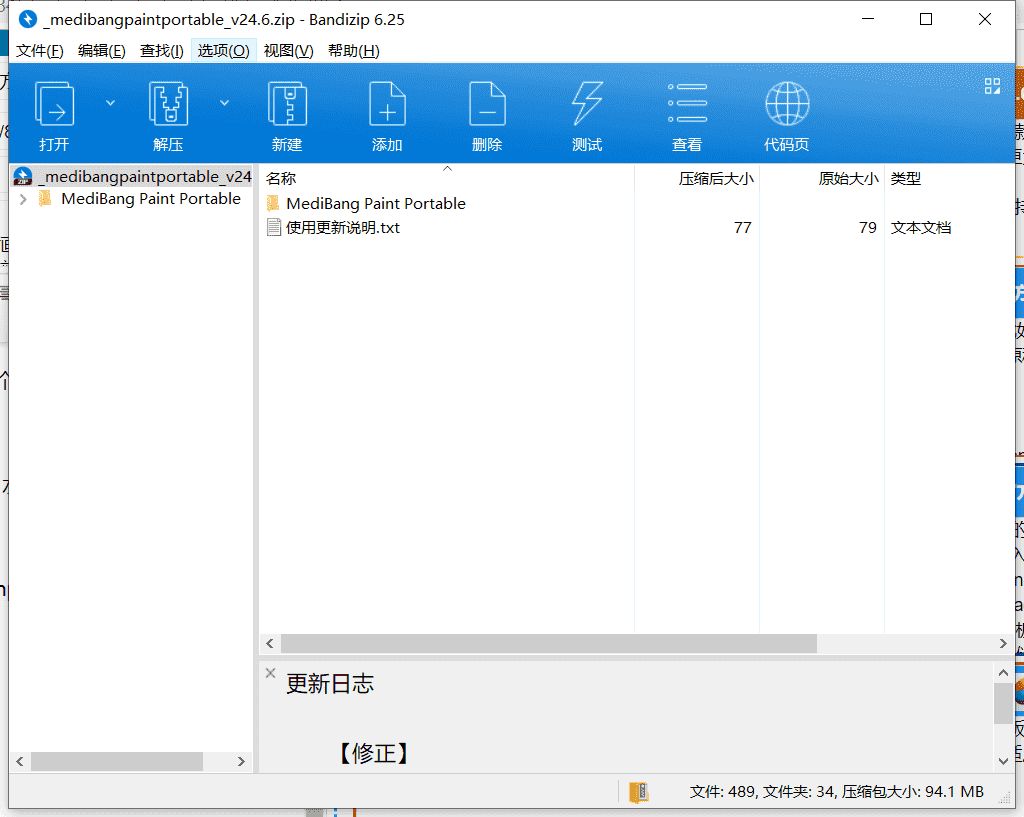Screen dimensions: 1024x817
Task: Test the archive with 测试 icon
Action: pyautogui.click(x=587, y=104)
